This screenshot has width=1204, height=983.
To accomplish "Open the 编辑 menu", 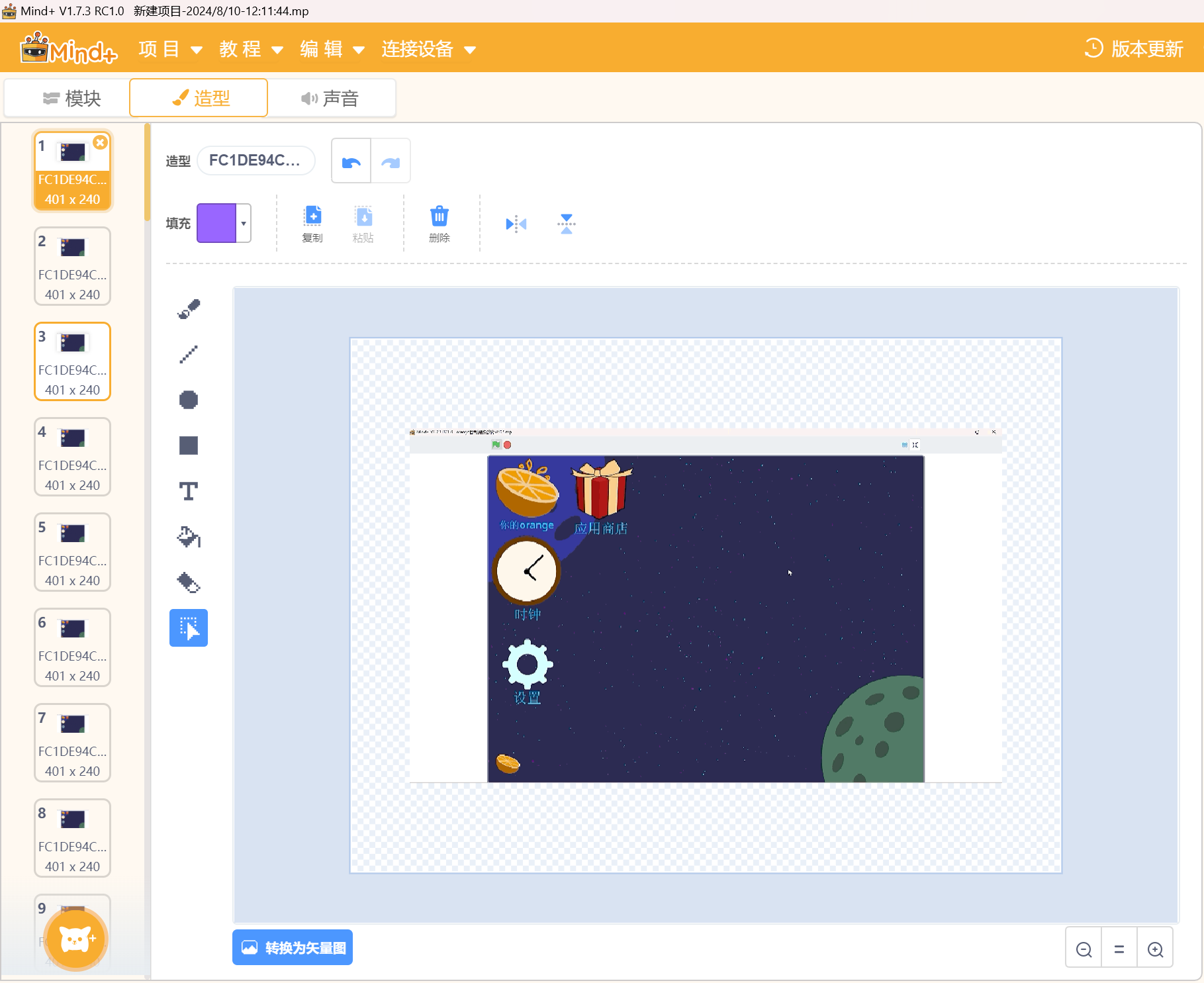I will coord(332,49).
